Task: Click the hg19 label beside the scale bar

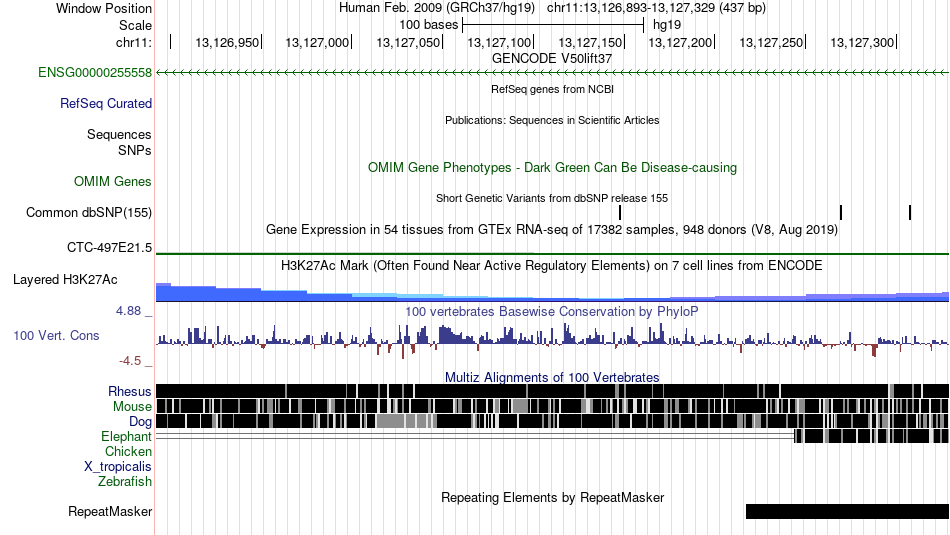Action: pos(666,25)
